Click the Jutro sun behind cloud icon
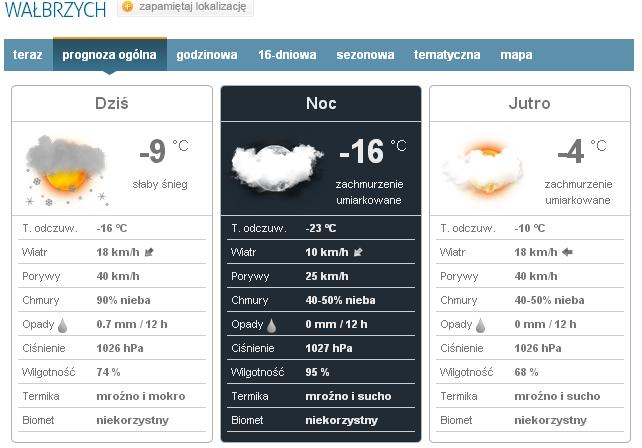 click(x=483, y=169)
